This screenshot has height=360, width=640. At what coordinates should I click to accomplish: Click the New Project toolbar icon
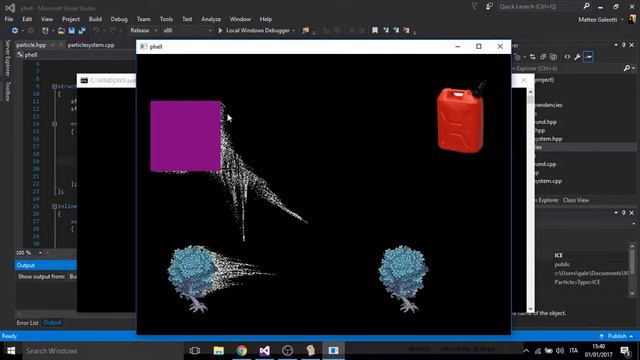pyautogui.click(x=45, y=31)
